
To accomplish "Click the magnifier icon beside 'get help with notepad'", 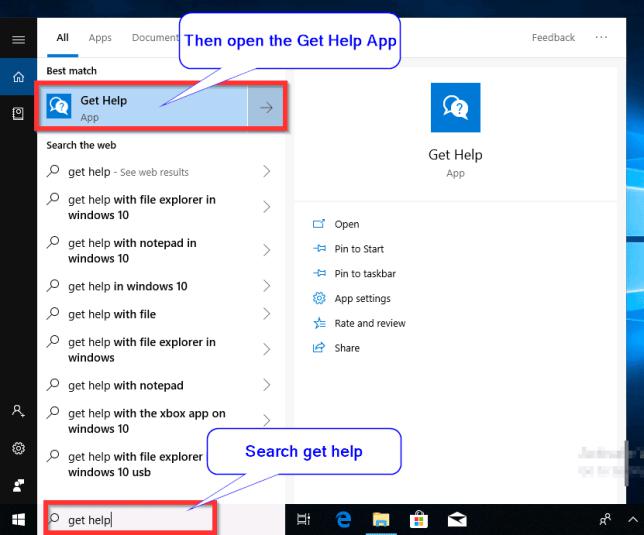I will coord(53,385).
